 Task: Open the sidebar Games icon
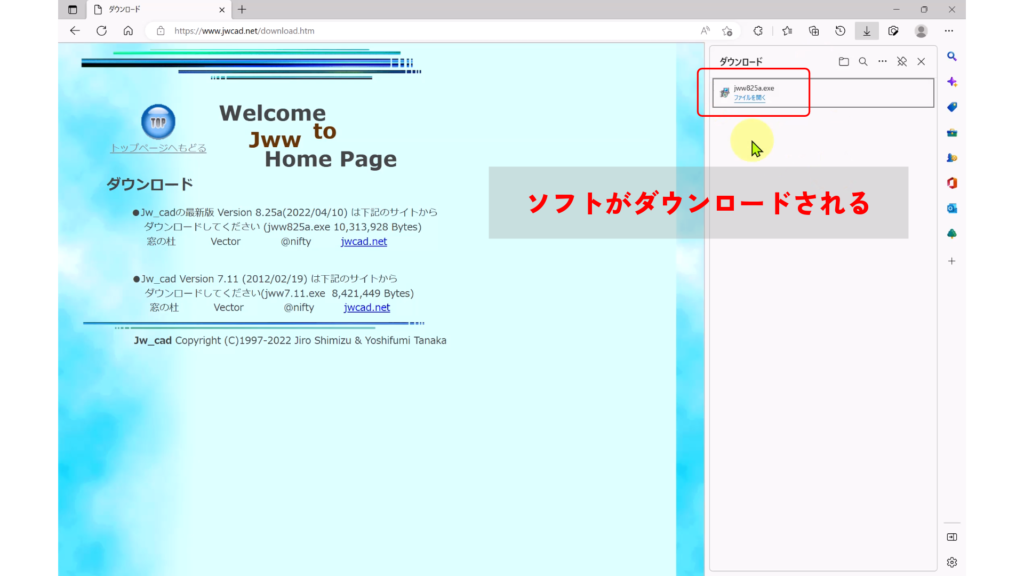(952, 158)
